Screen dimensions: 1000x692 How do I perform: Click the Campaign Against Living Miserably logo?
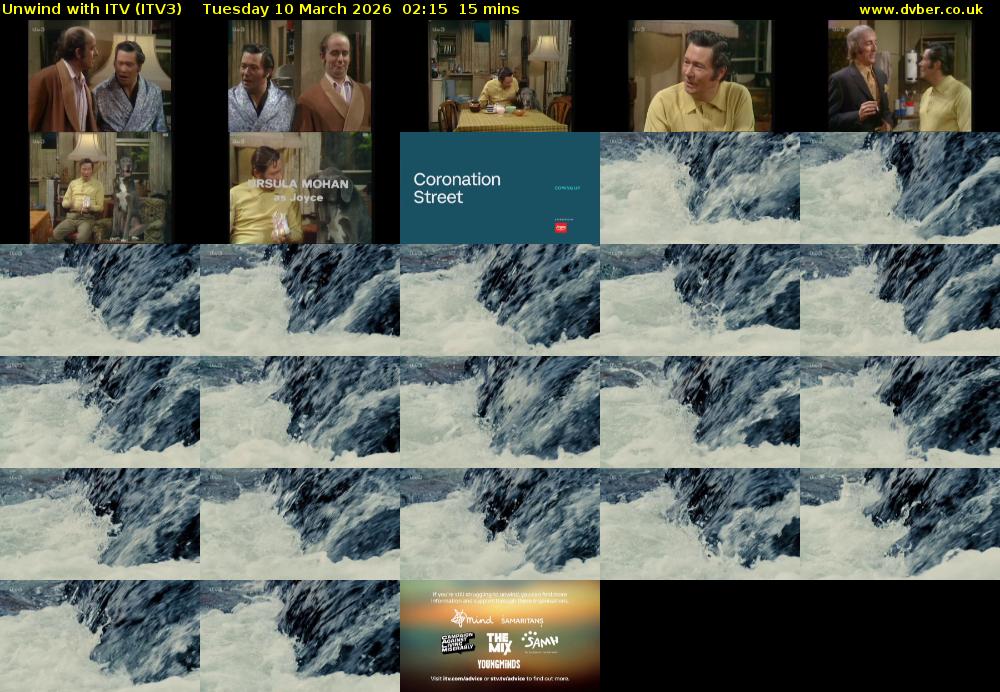[x=456, y=643]
